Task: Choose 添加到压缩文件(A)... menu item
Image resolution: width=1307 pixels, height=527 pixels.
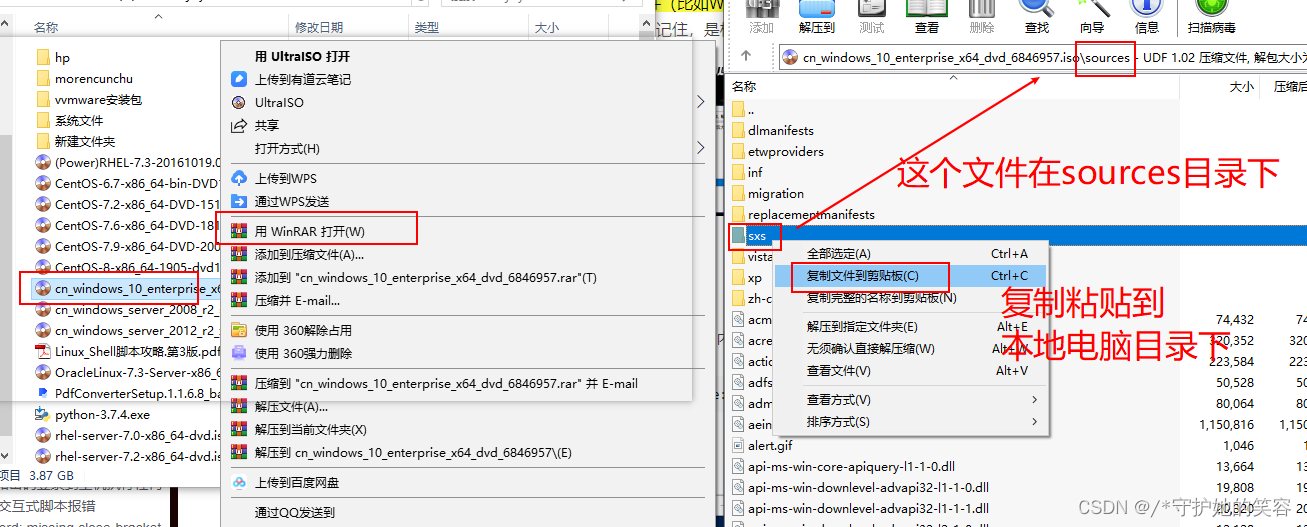Action: point(309,254)
